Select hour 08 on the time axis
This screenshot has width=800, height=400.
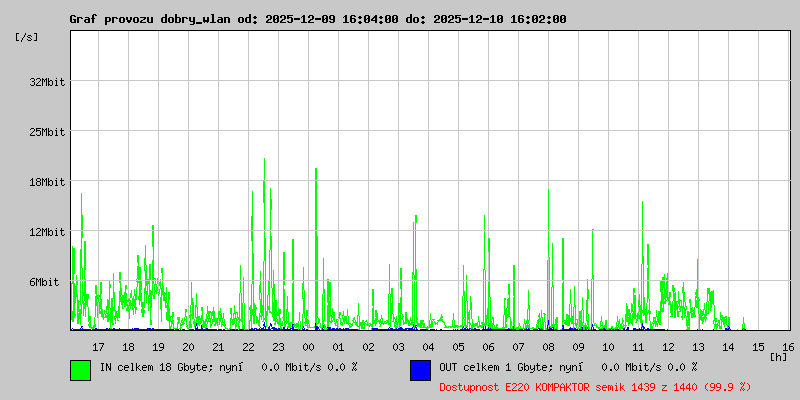548,347
